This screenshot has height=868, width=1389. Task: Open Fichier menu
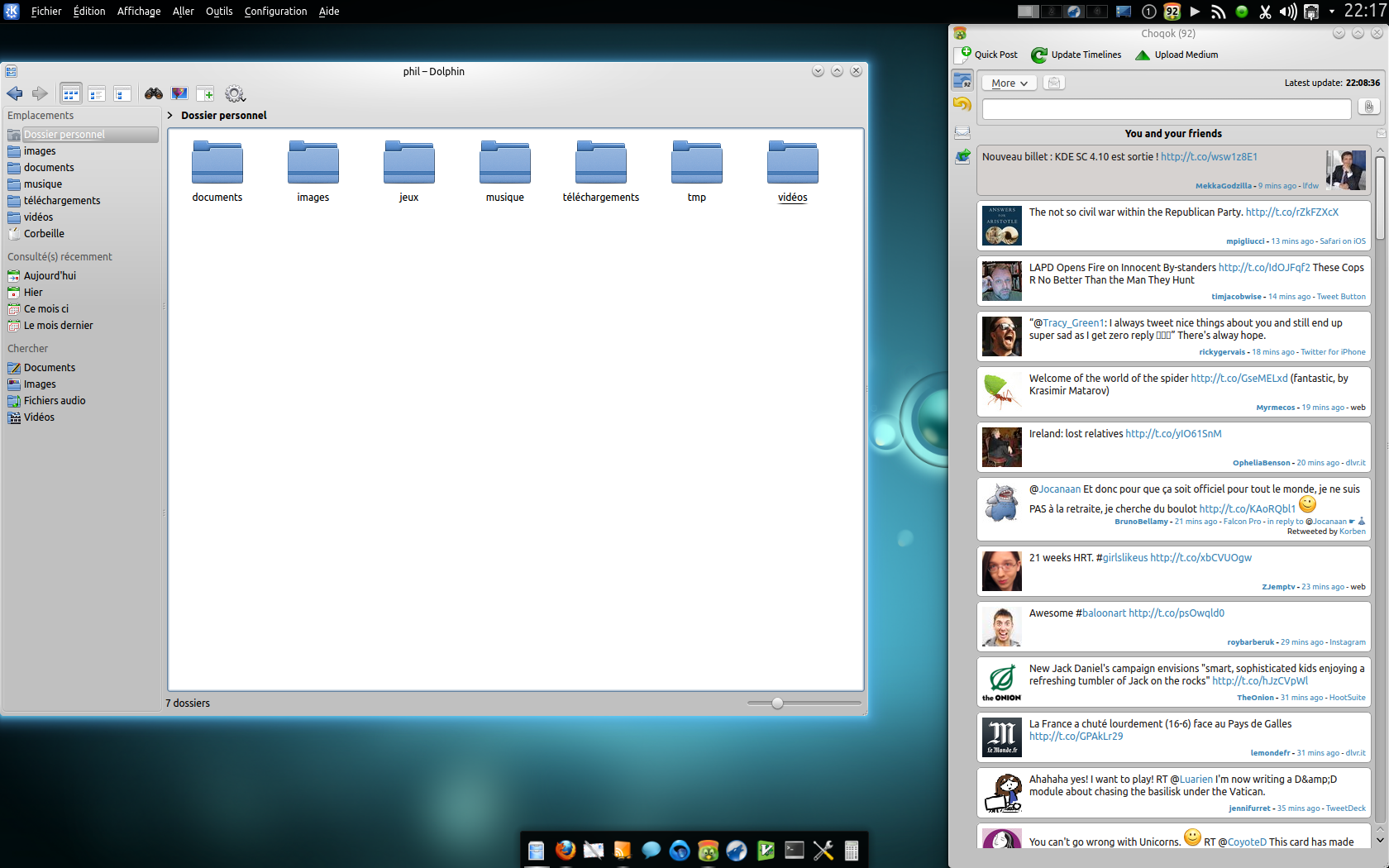pos(46,11)
